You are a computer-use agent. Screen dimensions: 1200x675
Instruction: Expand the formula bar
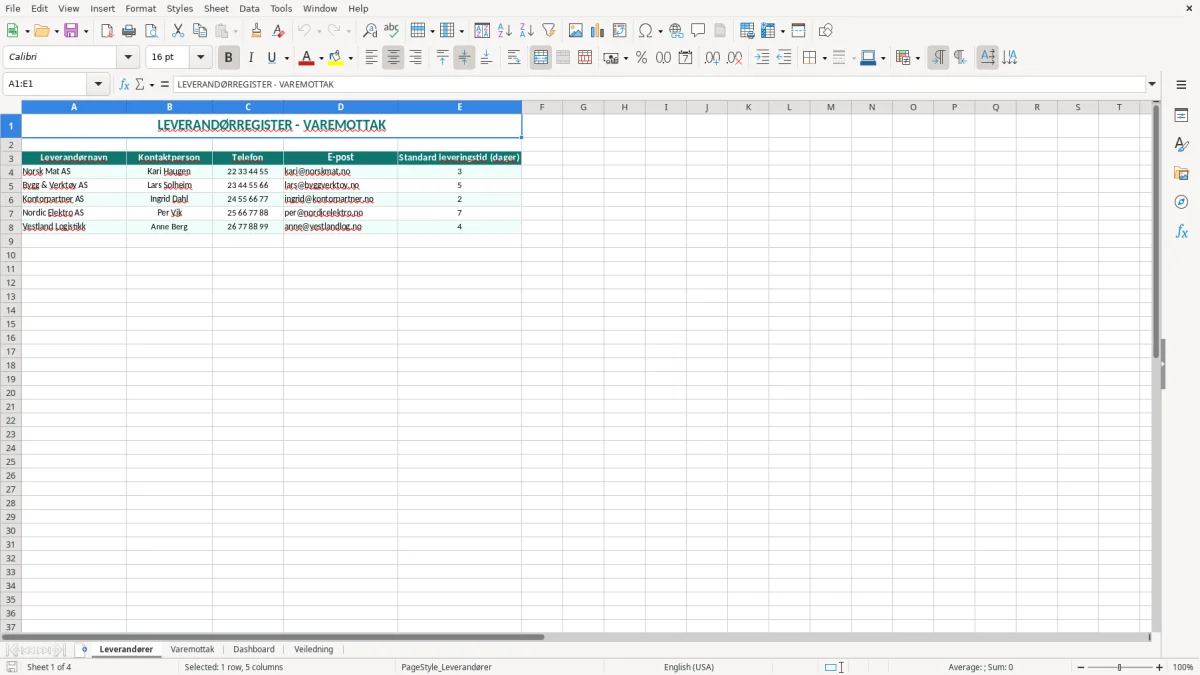pos(1152,85)
